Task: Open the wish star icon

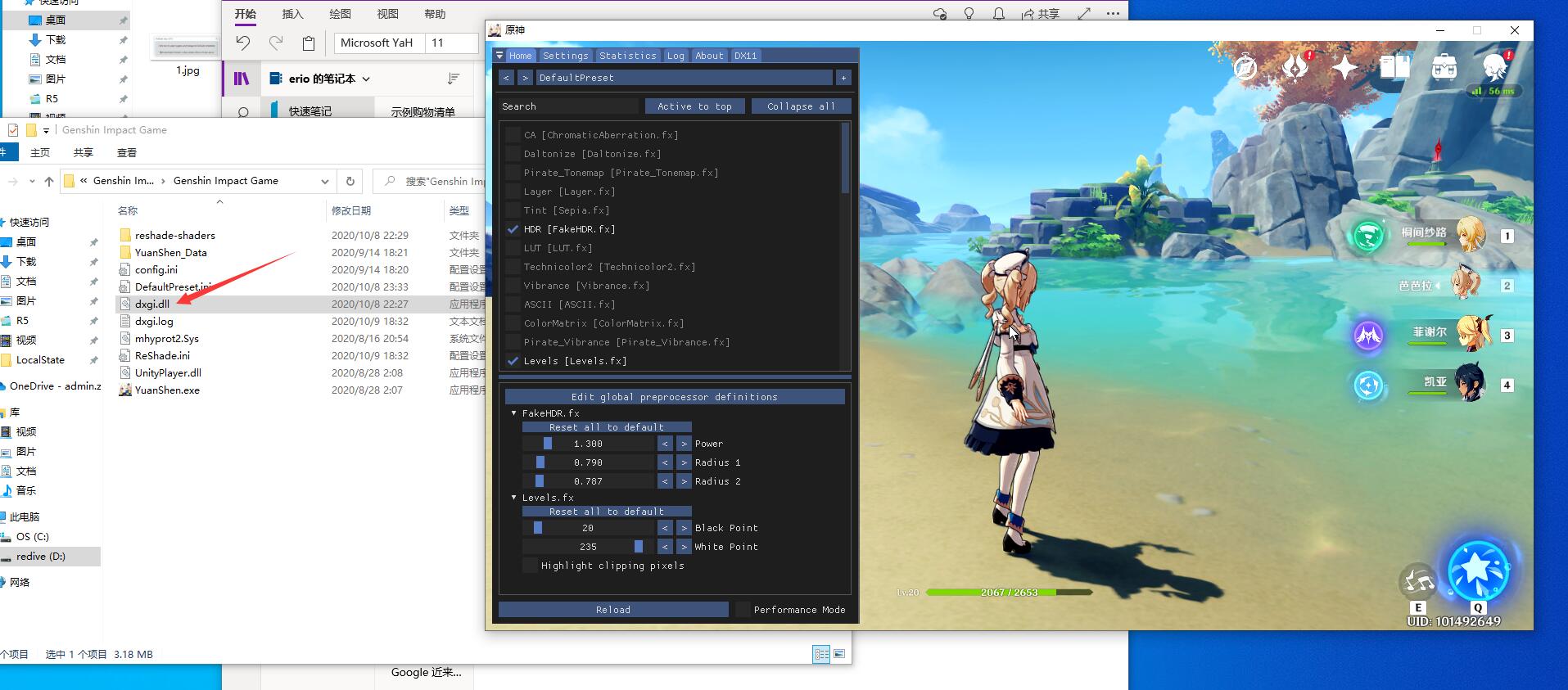Action: pyautogui.click(x=1344, y=67)
